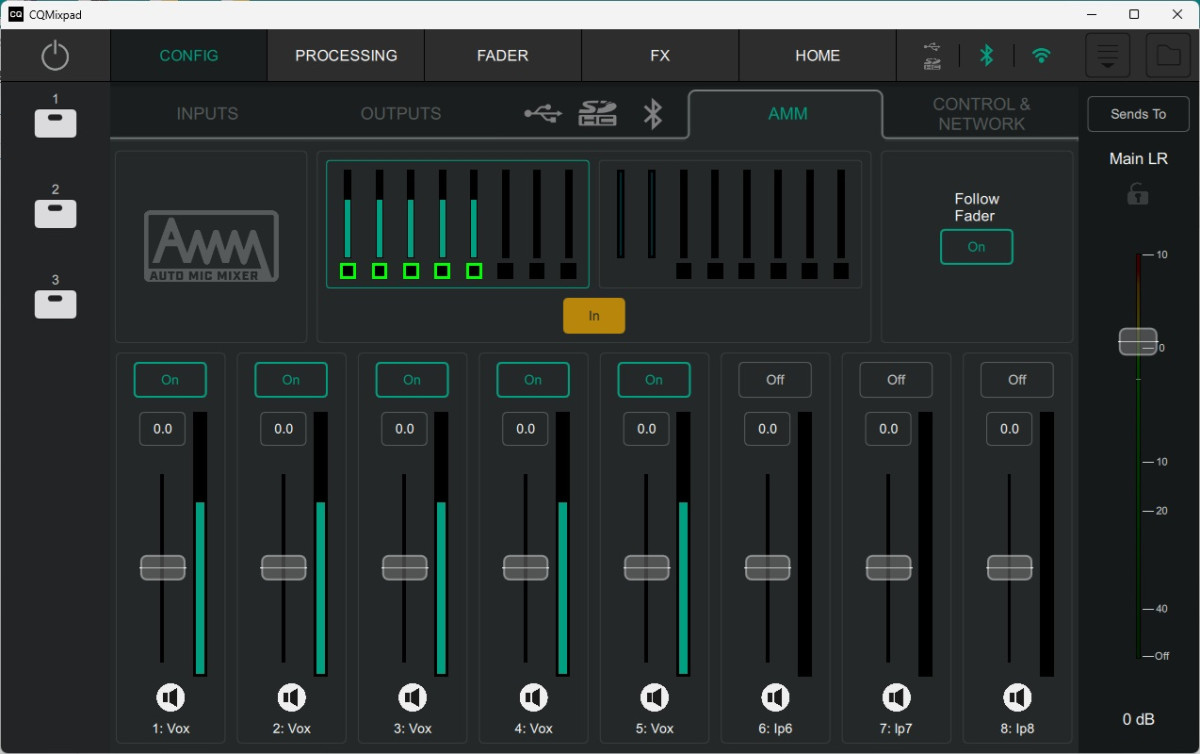Click the 0.0 value box for 2: Vox

pyautogui.click(x=284, y=429)
